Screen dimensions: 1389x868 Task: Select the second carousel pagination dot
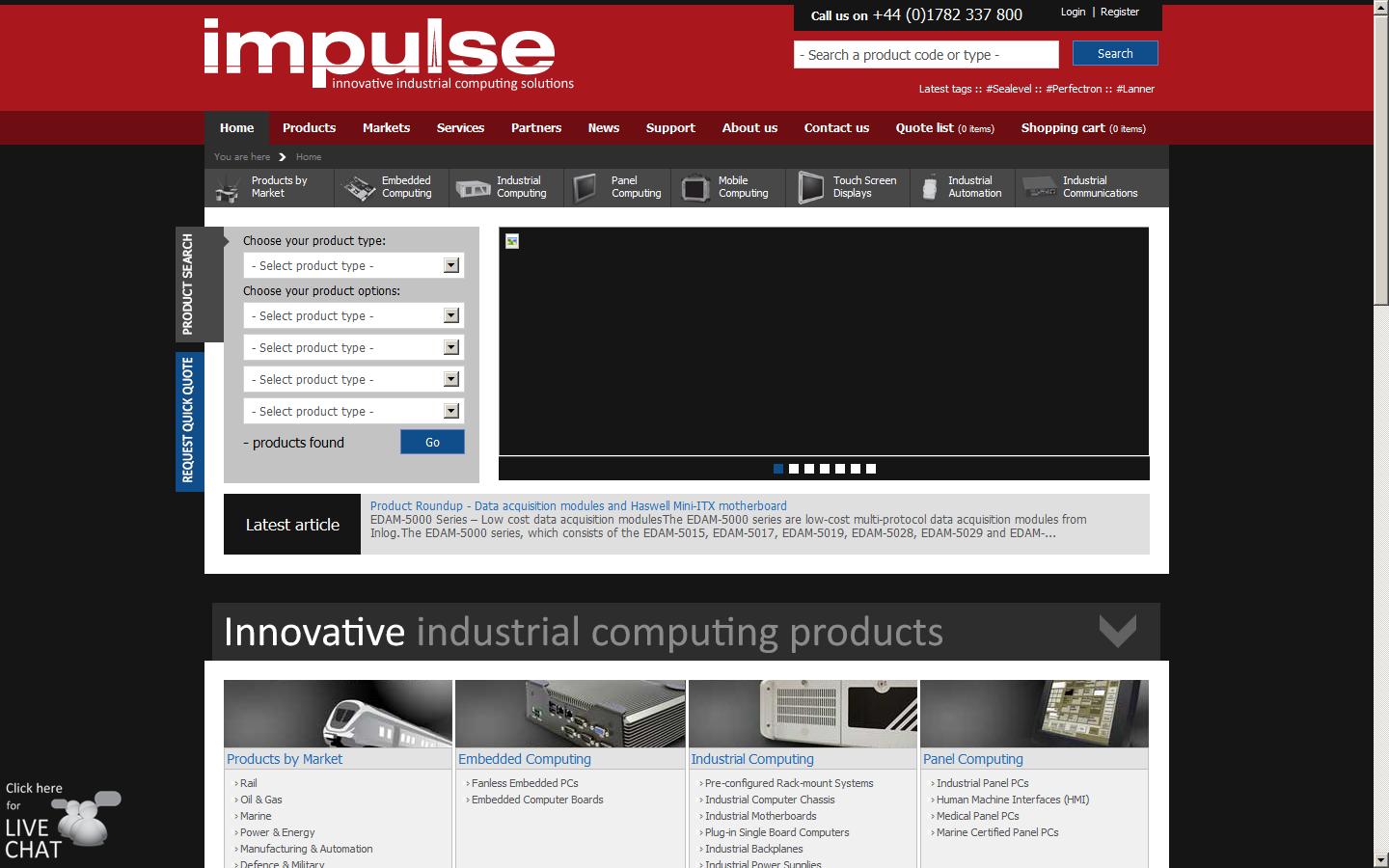793,469
